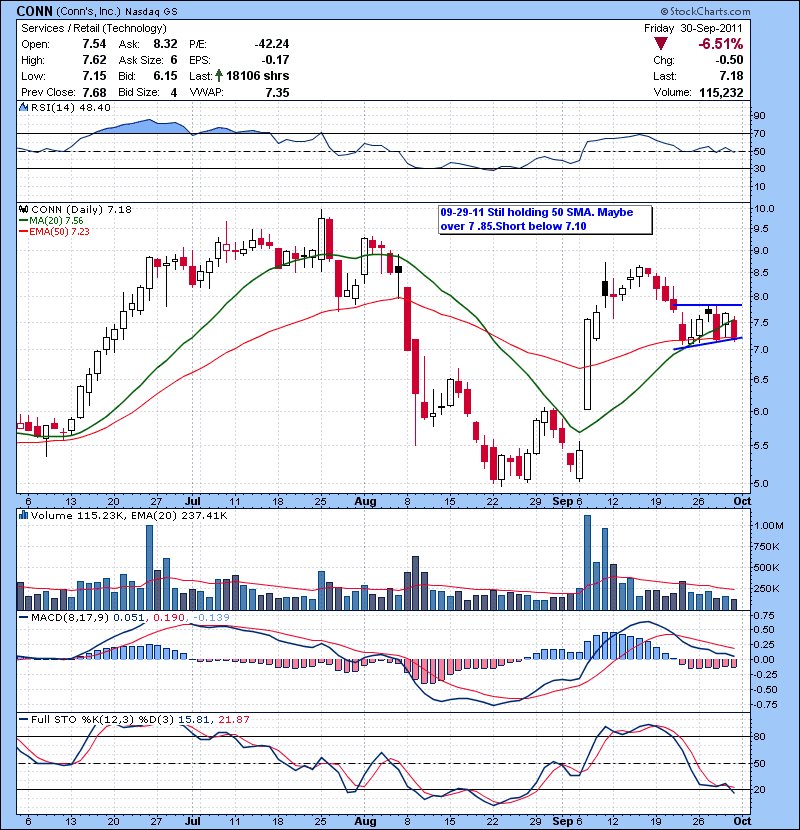Click the EMA(50) 7.23 legend text
Image resolution: width=800 pixels, height=830 pixels.
pos(59,231)
